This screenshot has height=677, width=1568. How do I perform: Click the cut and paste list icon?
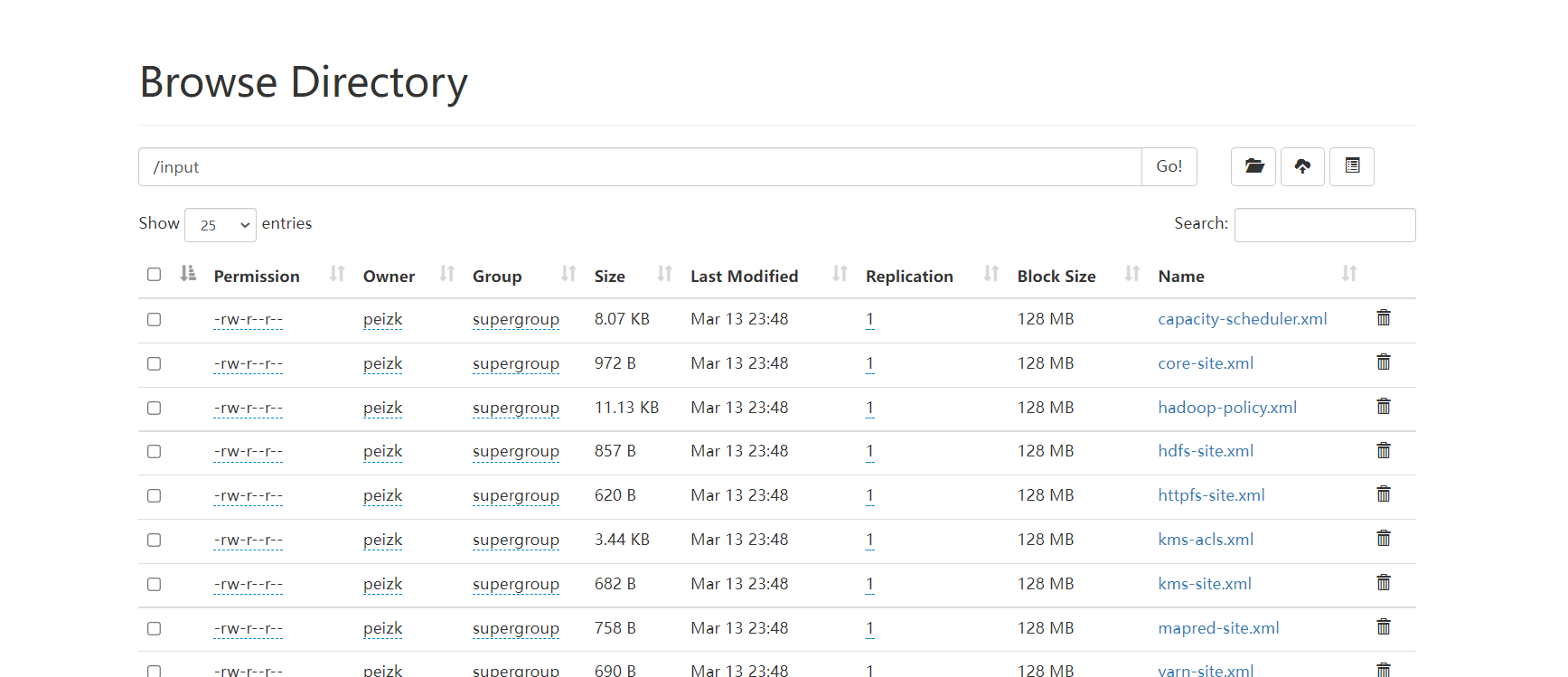(x=1352, y=166)
